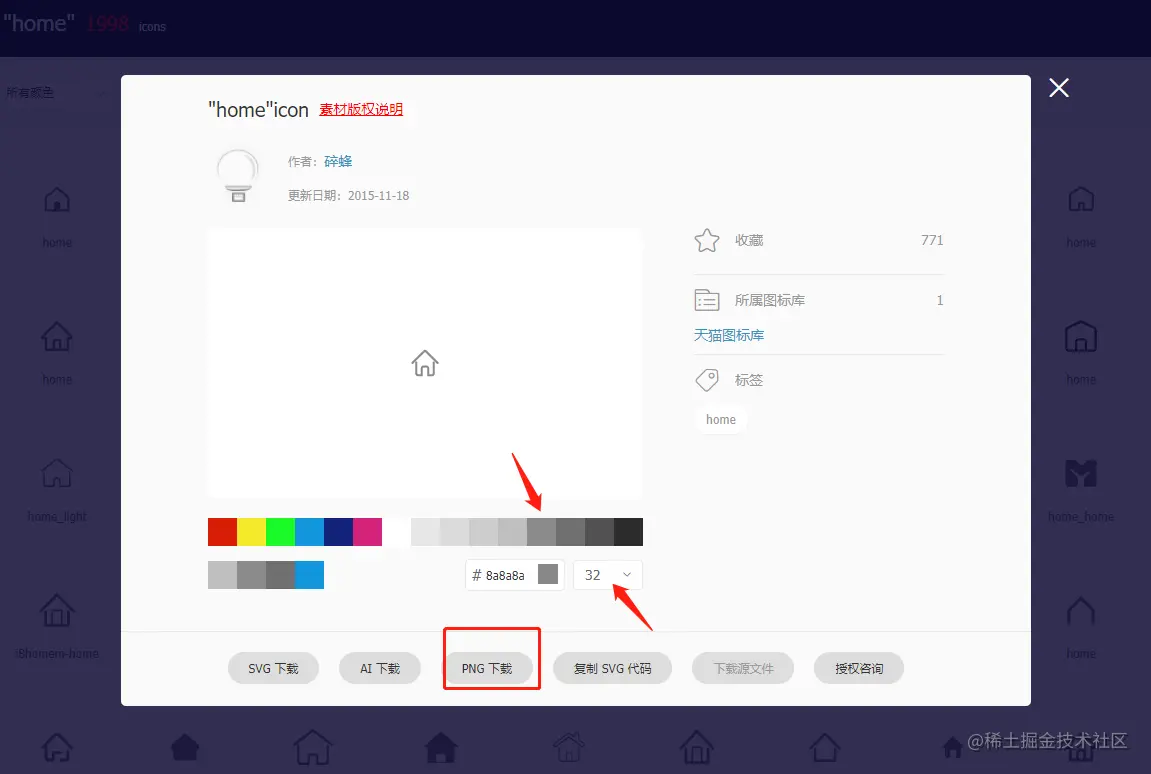Click the PNG 下载 button

coord(487,668)
